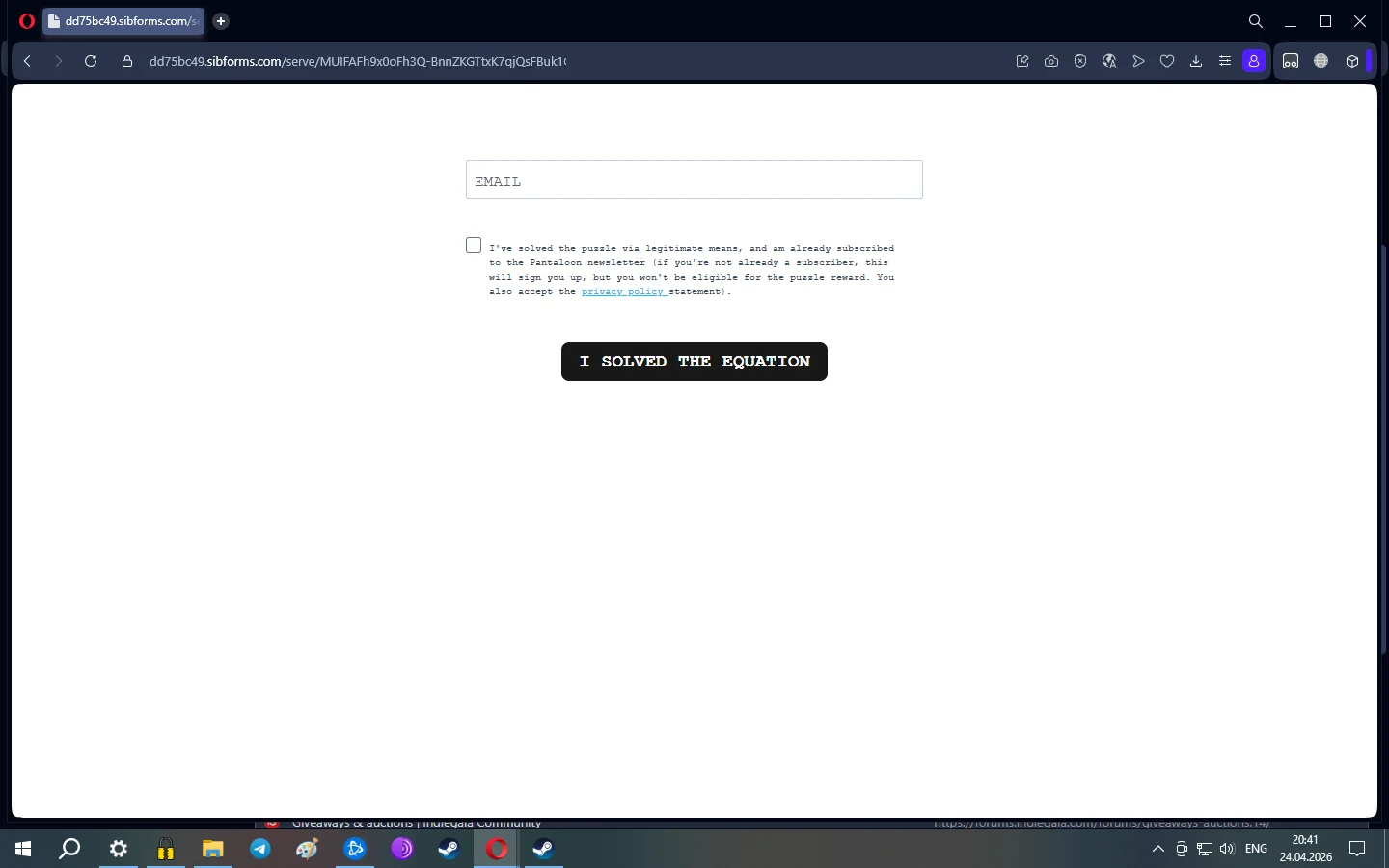
Task: Click the Opera snapshot camera icon
Action: pos(1051,61)
